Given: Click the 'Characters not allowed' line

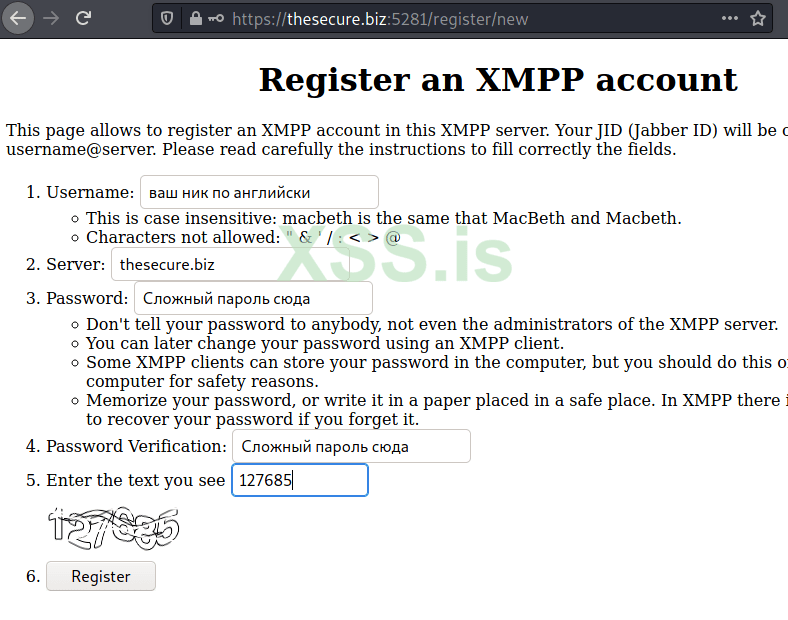Looking at the screenshot, I should tap(243, 237).
